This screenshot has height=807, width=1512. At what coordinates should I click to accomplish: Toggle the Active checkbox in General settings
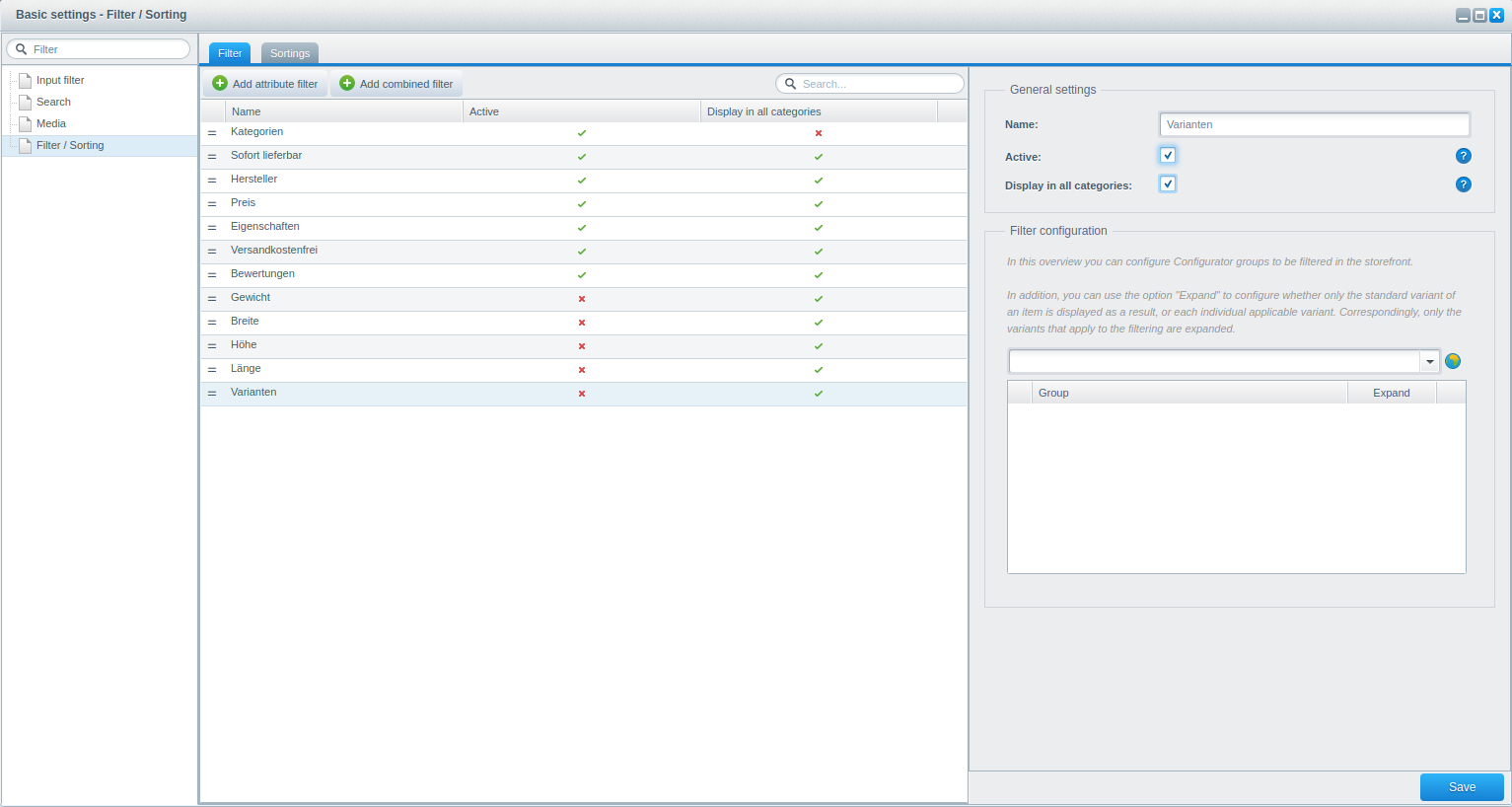[x=1168, y=155]
